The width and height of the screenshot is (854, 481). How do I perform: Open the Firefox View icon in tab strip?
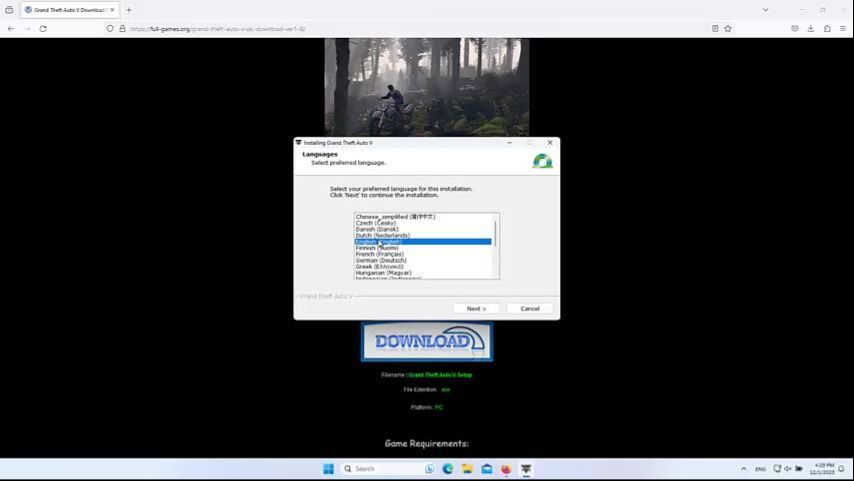point(9,10)
